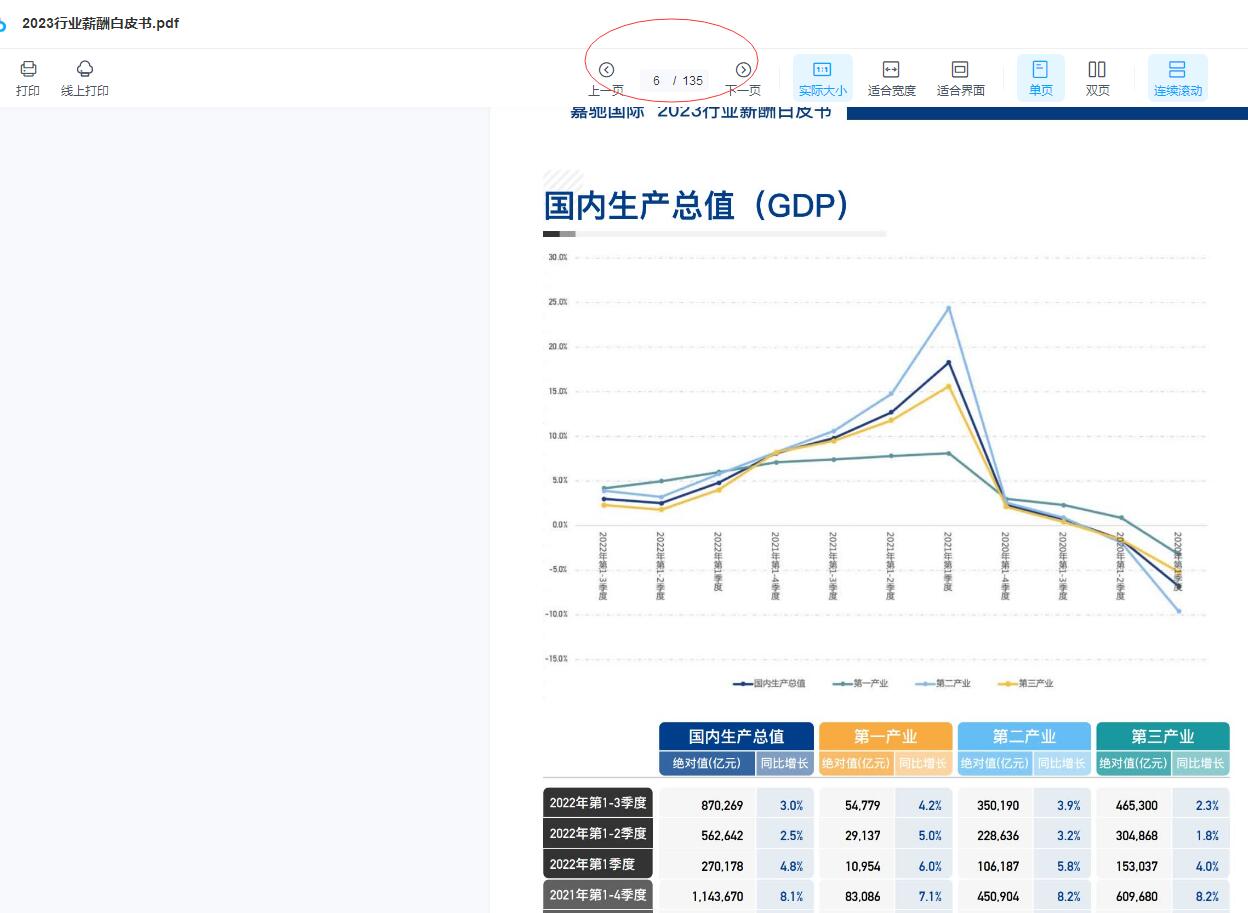Viewport: 1248px width, 913px height.
Task: Click the 国内生产总值 dark blue legend entry
Action: pyautogui.click(x=770, y=684)
